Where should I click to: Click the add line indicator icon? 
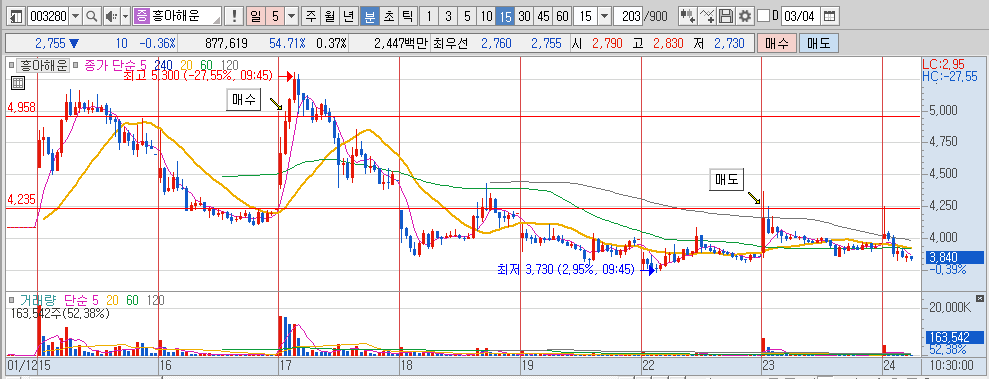(x=708, y=16)
